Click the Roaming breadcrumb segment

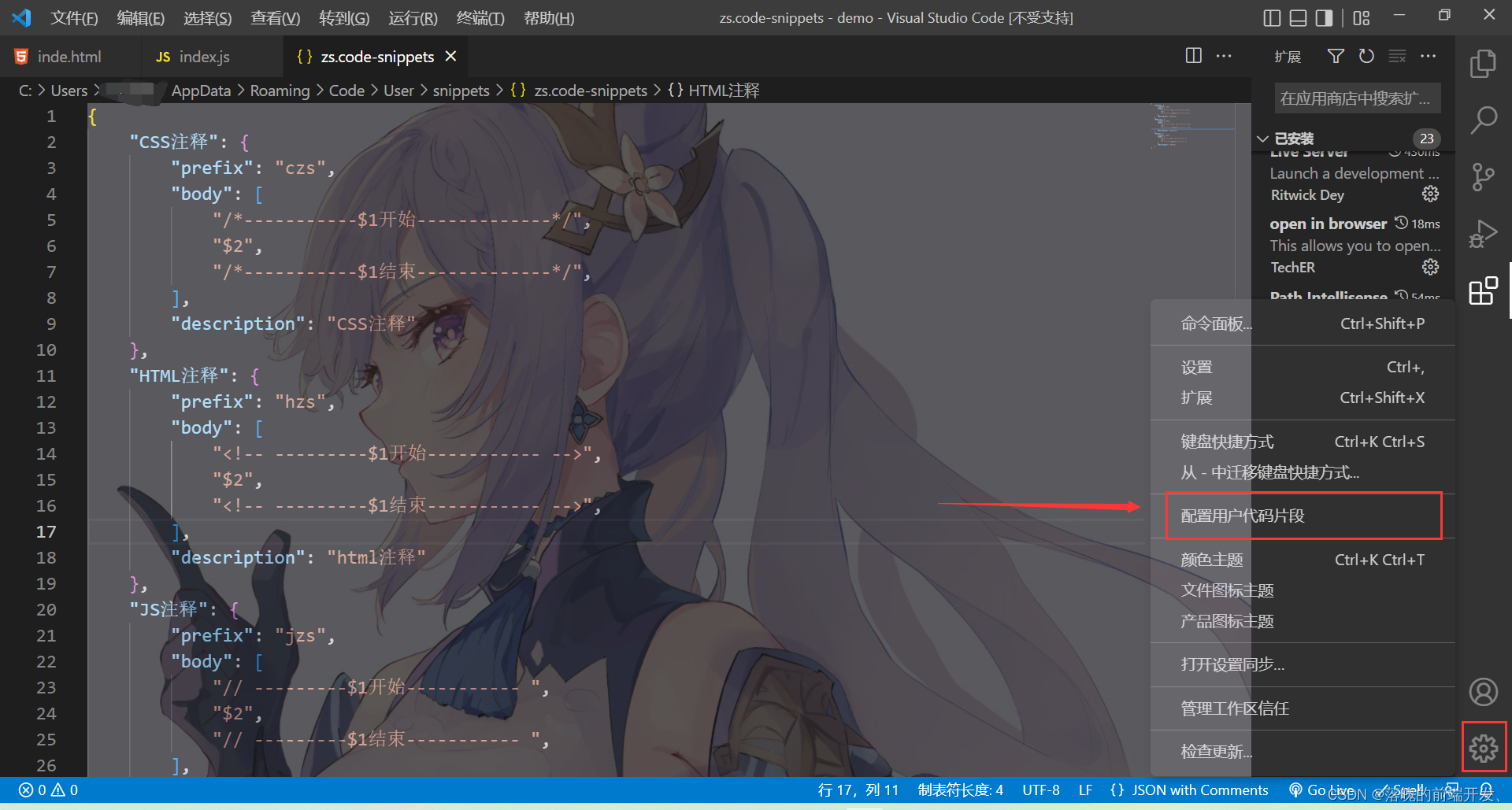[280, 91]
